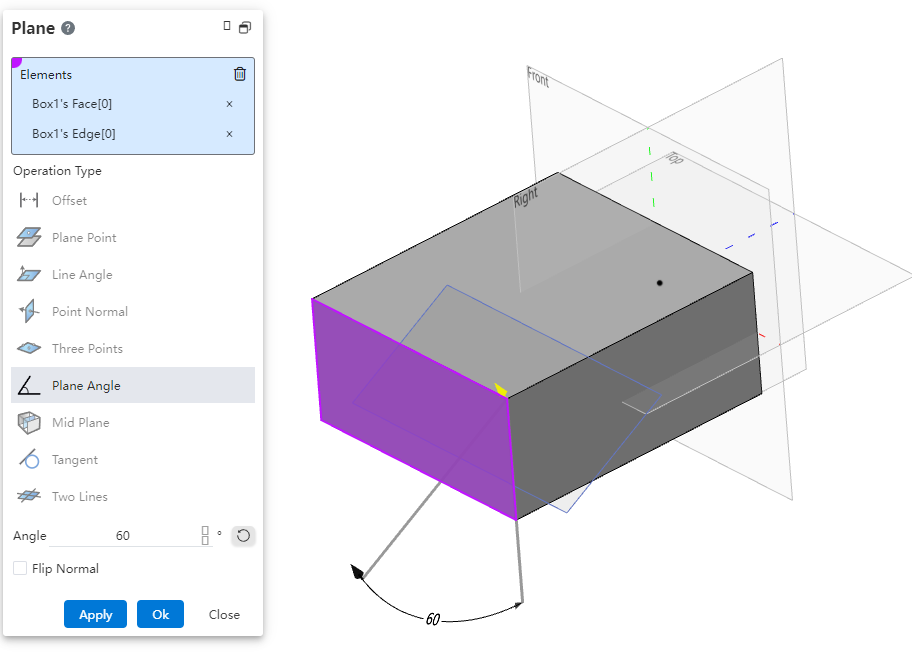
Task: Reset the angle with the circular arrow button
Action: click(x=243, y=536)
